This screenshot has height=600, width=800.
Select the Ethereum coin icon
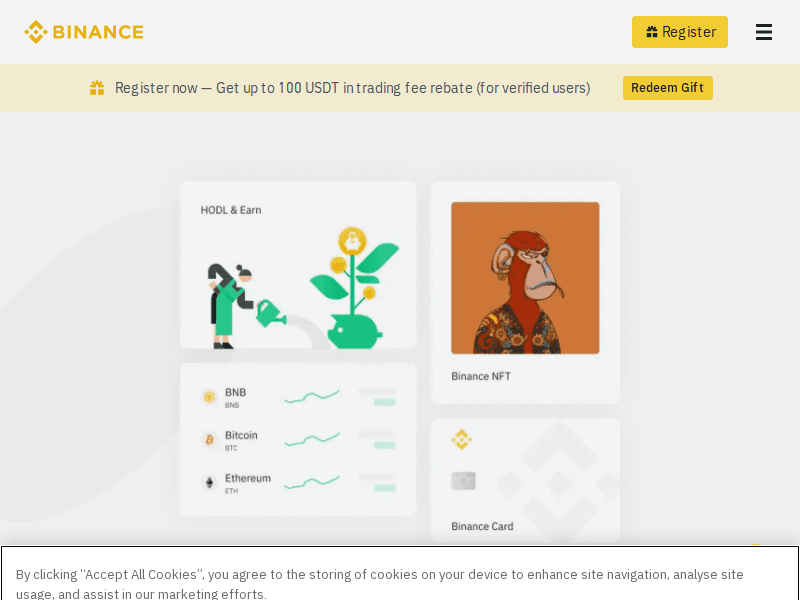pyautogui.click(x=210, y=481)
